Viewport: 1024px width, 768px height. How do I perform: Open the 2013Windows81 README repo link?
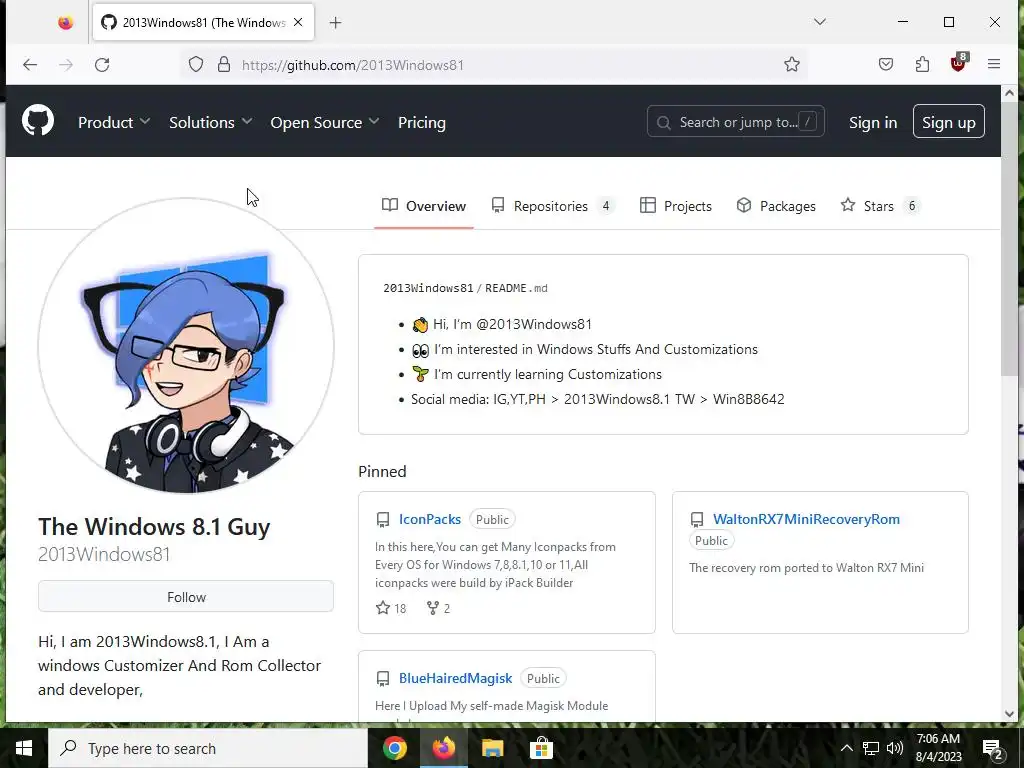coord(428,288)
